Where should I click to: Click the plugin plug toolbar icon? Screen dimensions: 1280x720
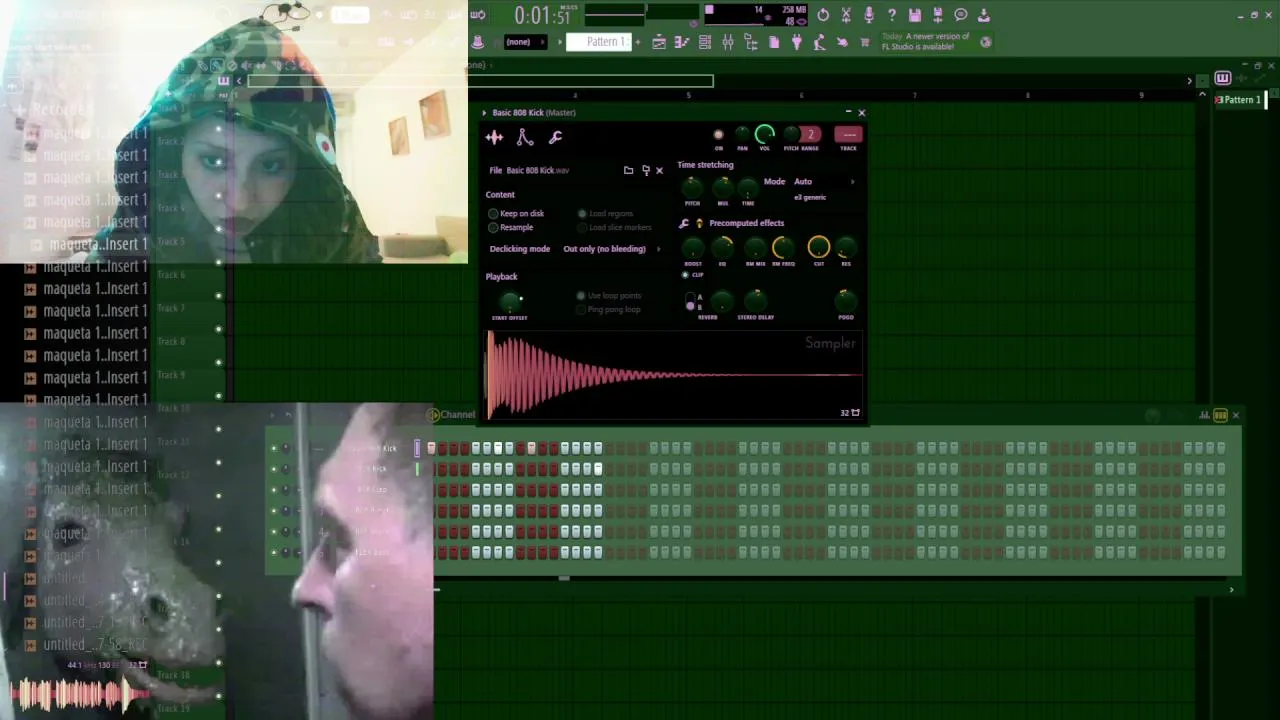pos(797,42)
